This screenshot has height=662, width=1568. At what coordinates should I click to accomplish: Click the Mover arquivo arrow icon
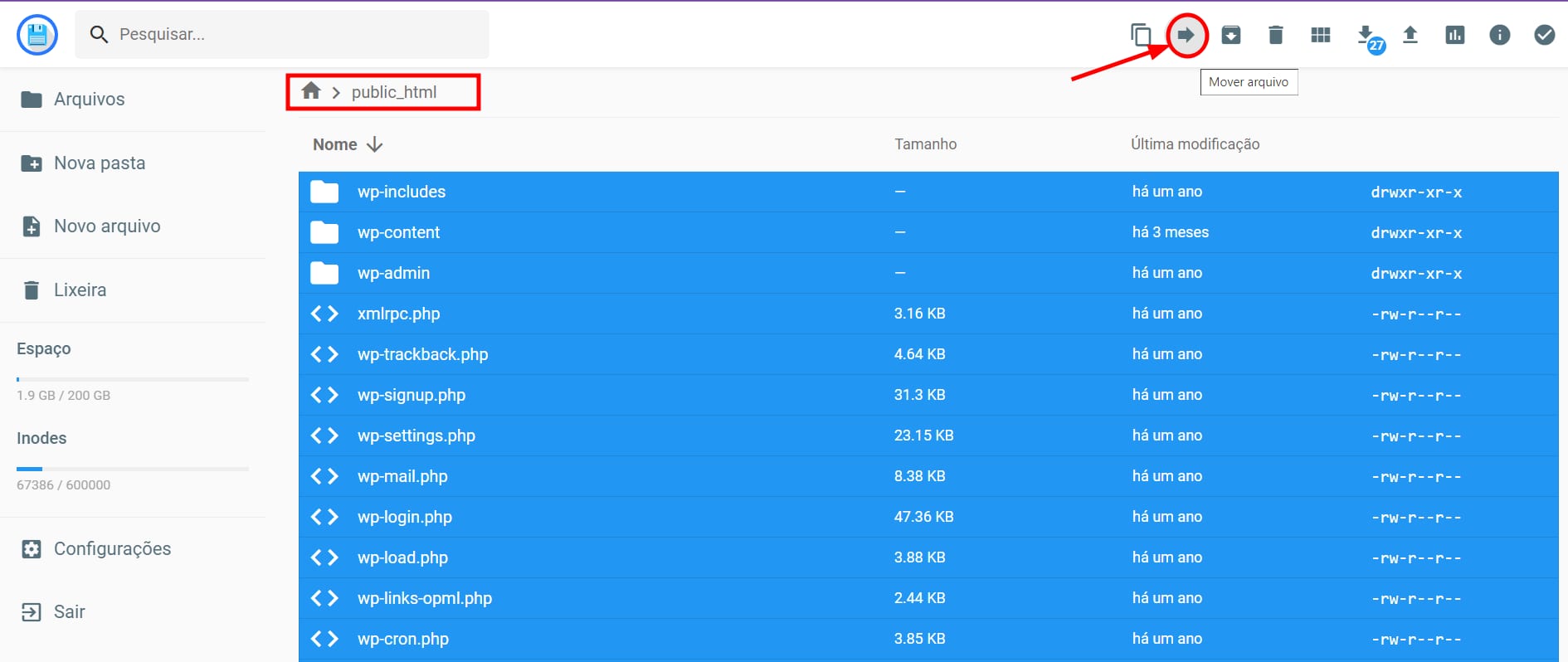click(1186, 35)
